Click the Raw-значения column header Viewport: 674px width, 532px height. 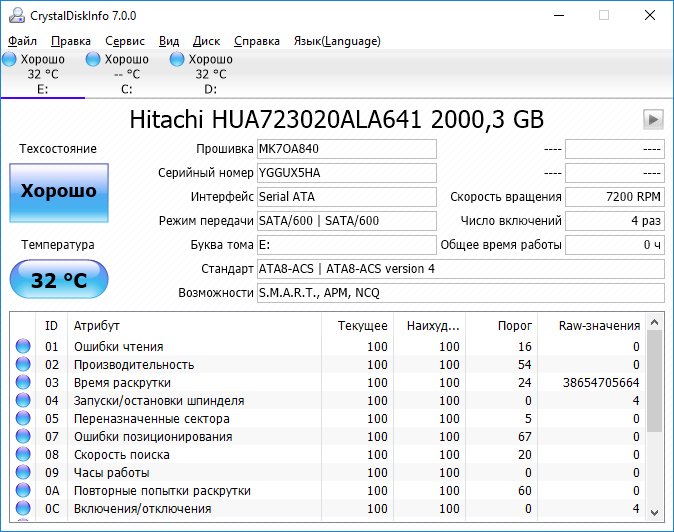point(591,326)
